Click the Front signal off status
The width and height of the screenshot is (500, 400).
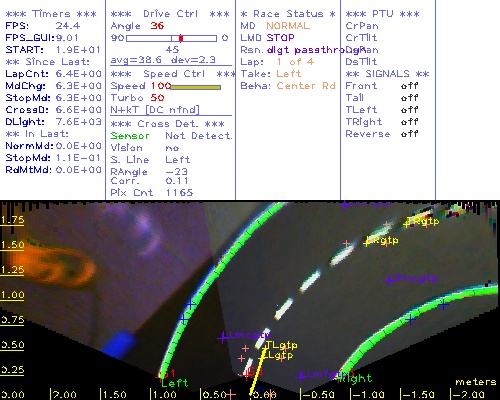click(410, 86)
